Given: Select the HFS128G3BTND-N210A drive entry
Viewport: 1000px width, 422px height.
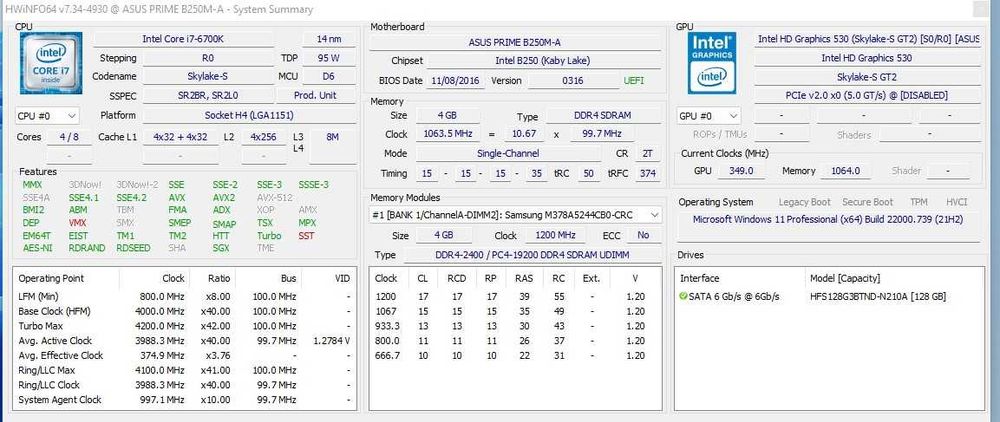Looking at the screenshot, I should tap(830, 296).
